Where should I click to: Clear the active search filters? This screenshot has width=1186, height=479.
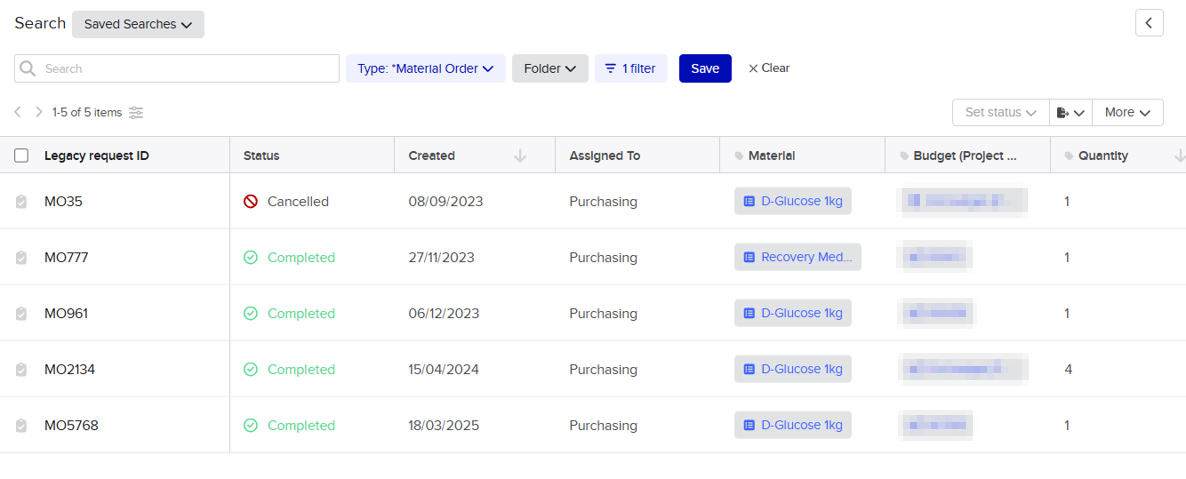pos(769,69)
